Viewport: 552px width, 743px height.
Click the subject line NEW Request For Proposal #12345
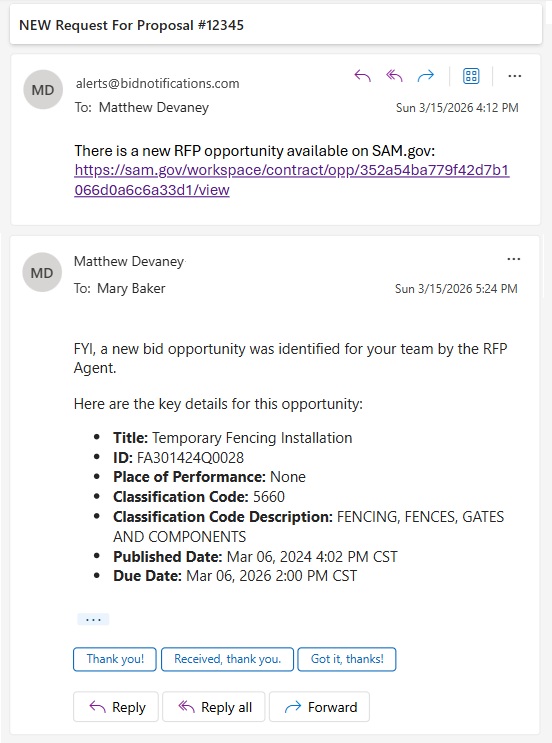point(131,25)
